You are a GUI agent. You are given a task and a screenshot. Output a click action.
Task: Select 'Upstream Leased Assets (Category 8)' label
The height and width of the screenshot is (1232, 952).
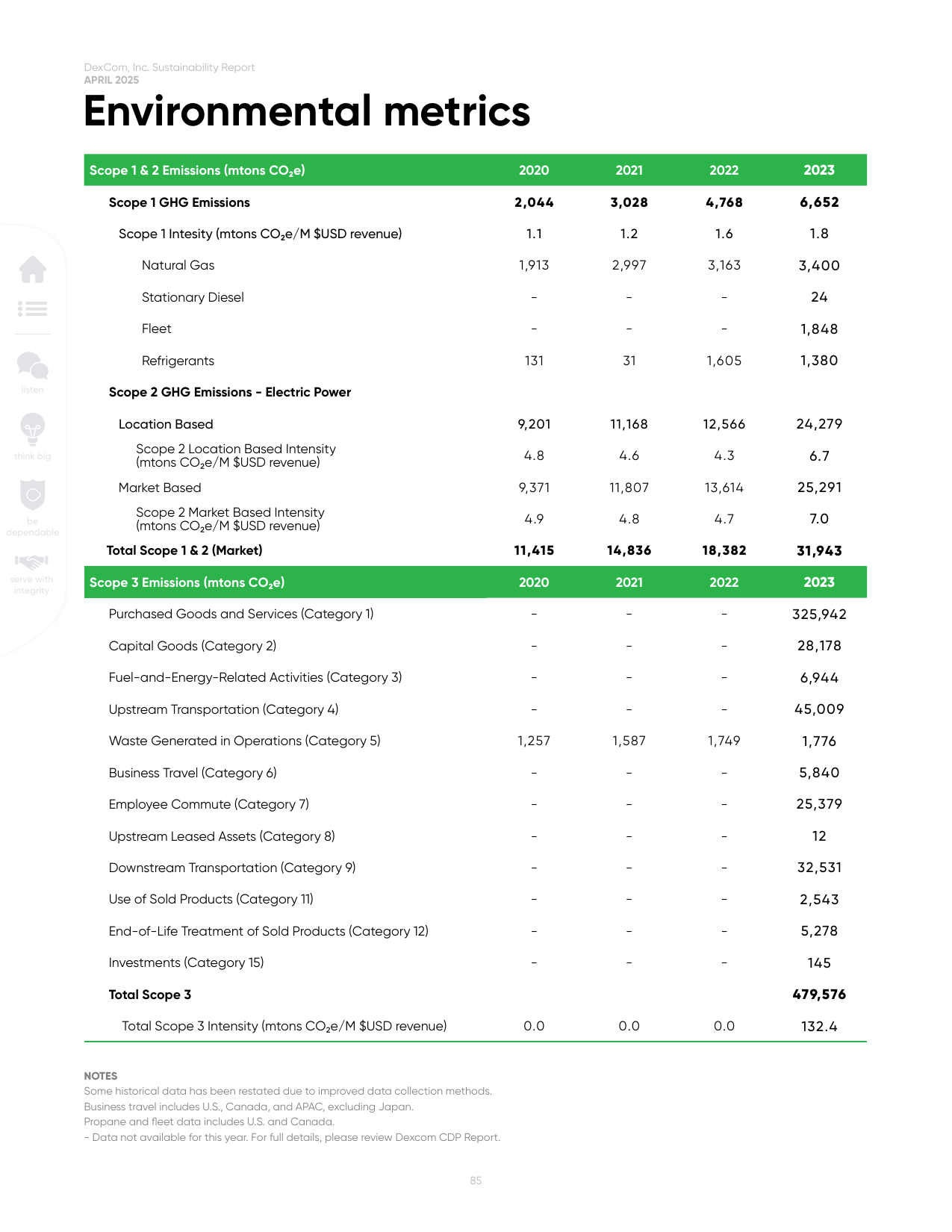pyautogui.click(x=222, y=836)
